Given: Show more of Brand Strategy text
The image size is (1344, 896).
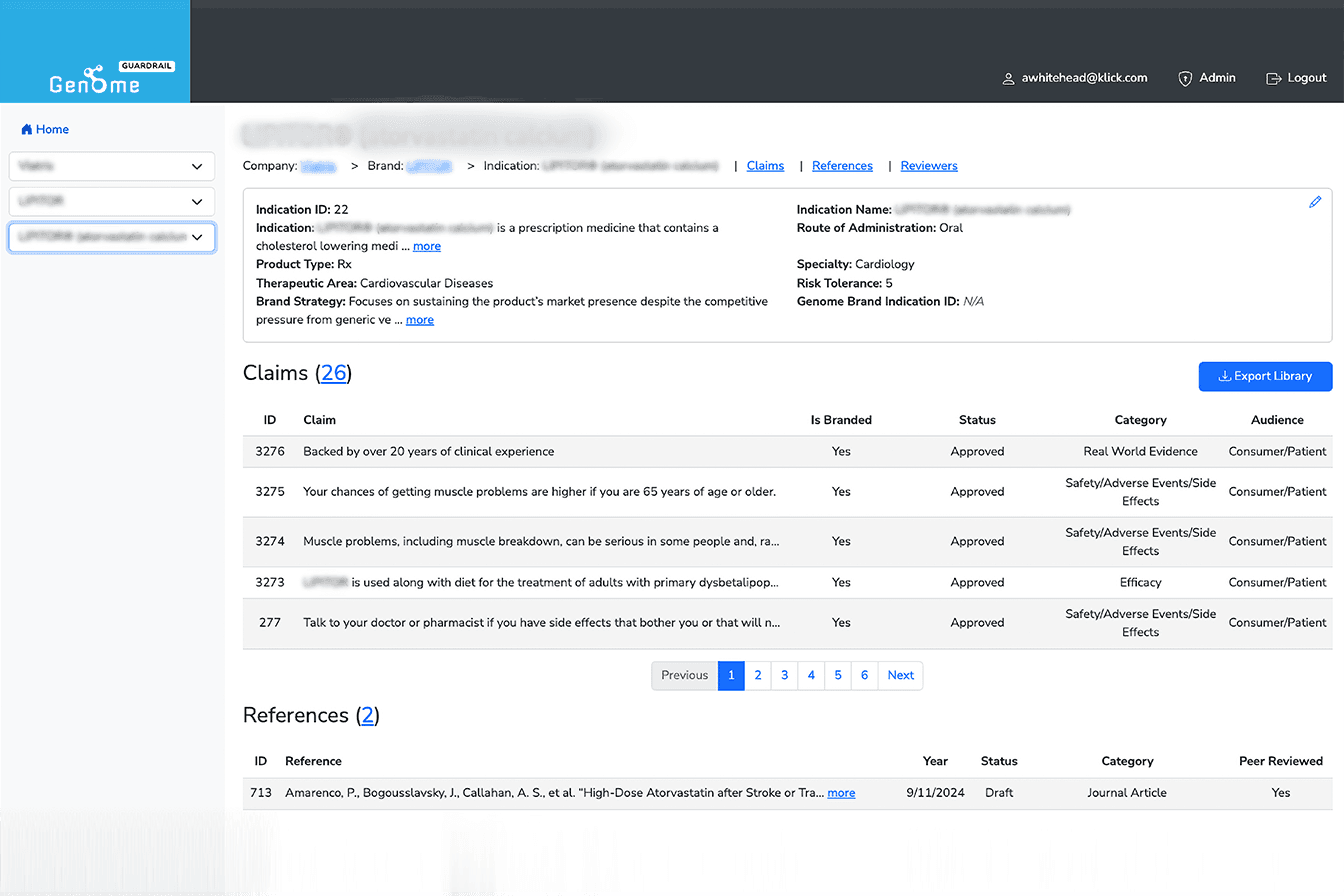Looking at the screenshot, I should click(420, 320).
